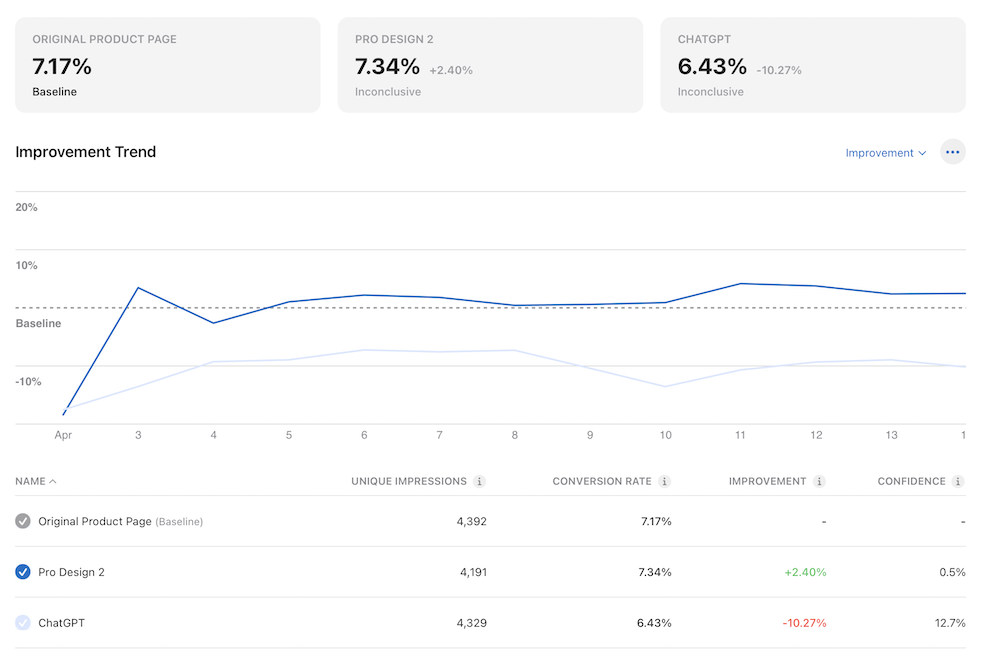Click the Improvement Trend section title
Viewport: 1000px width, 663px height.
[x=85, y=152]
